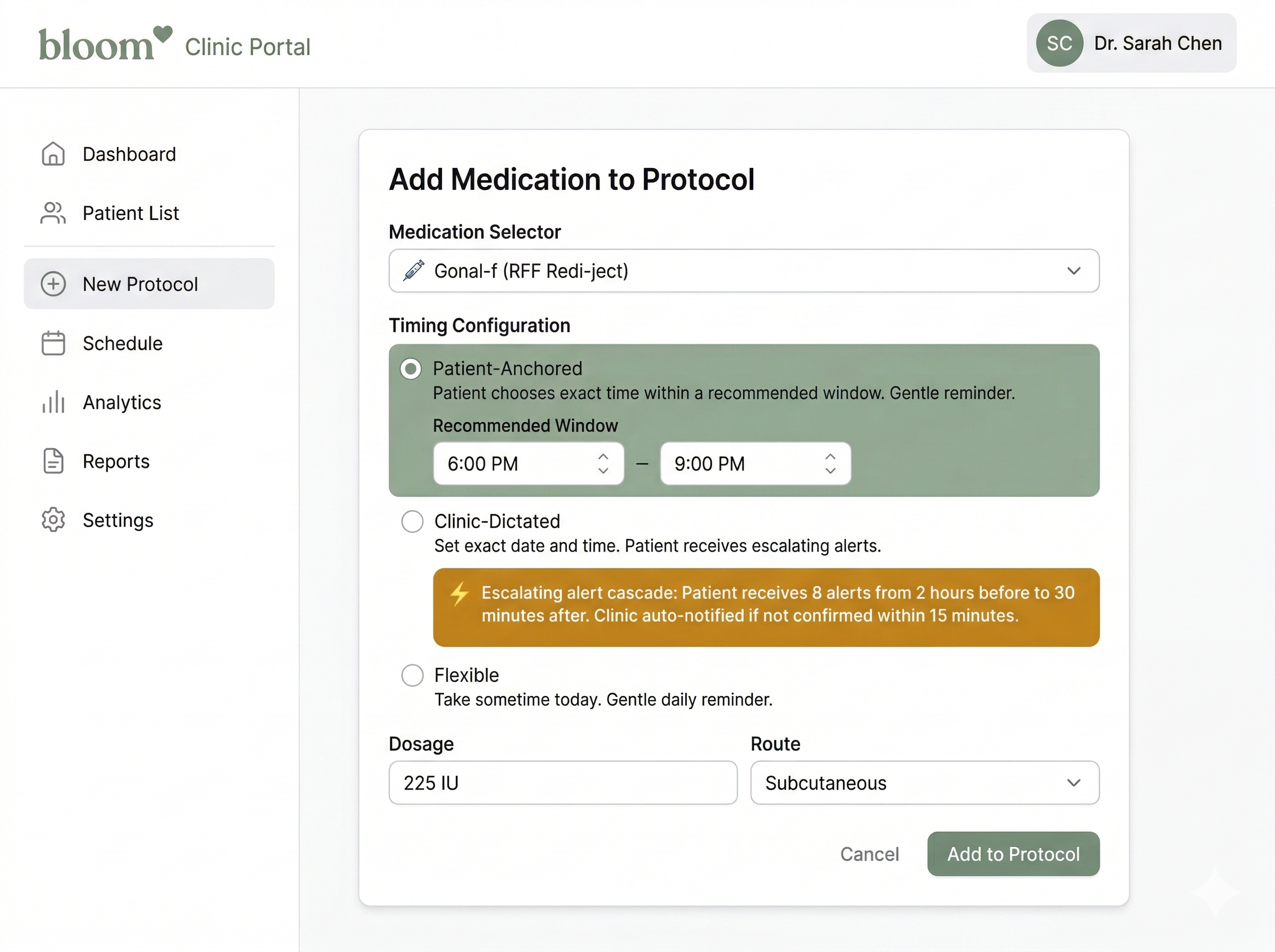Click the SC avatar for Dr. Sarah Chen
This screenshot has width=1275, height=952.
pyautogui.click(x=1059, y=43)
